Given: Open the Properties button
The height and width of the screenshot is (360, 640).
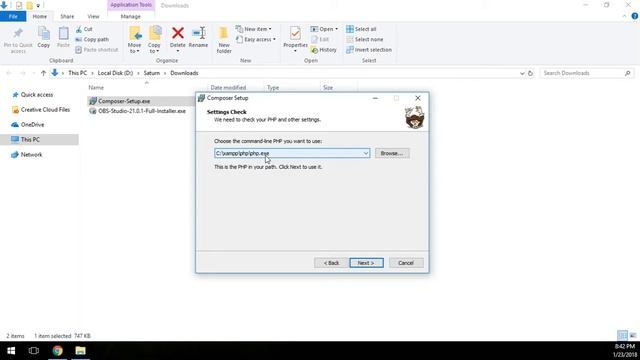Looking at the screenshot, I should [295, 40].
